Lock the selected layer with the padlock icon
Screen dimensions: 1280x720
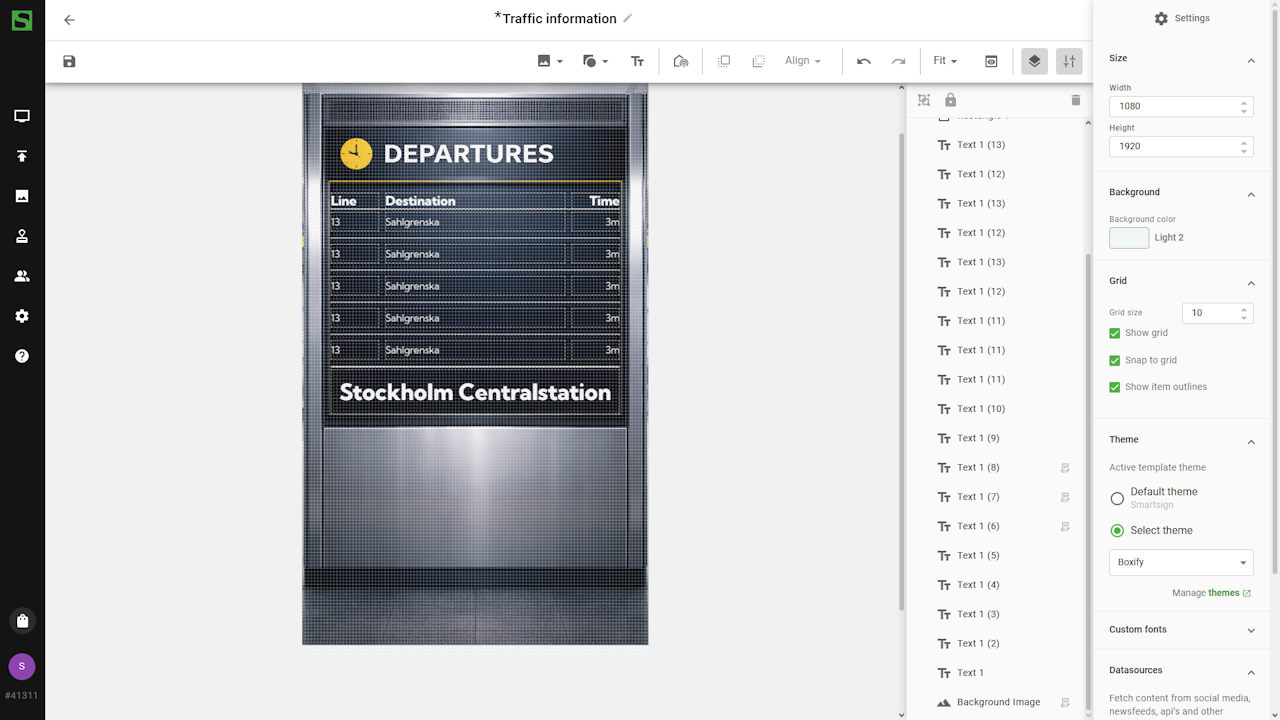pyautogui.click(x=950, y=100)
